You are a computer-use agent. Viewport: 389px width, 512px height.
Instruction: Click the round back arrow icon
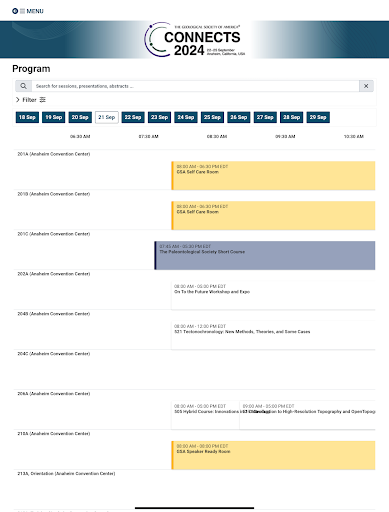tap(15, 11)
